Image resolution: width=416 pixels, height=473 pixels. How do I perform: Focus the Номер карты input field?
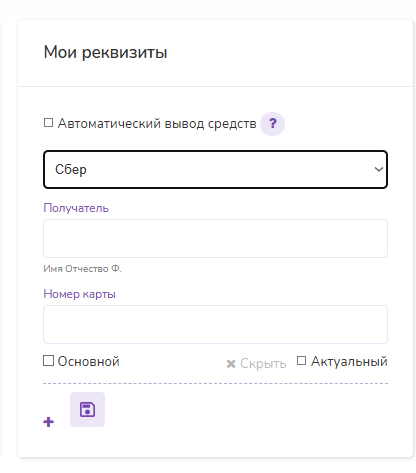pyautogui.click(x=215, y=324)
